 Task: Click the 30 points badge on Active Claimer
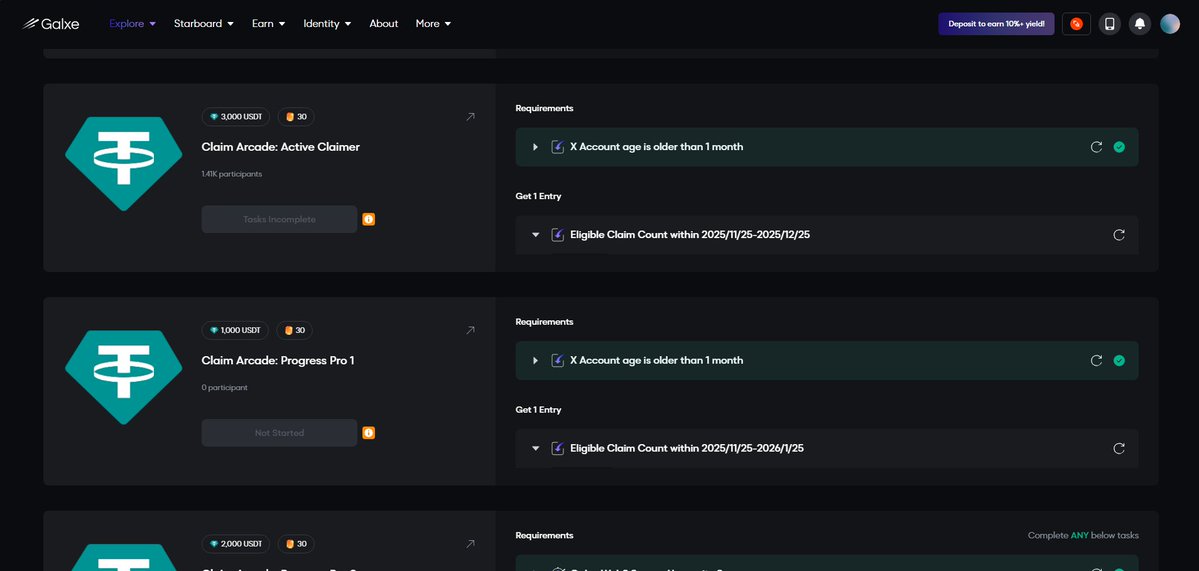tap(296, 117)
